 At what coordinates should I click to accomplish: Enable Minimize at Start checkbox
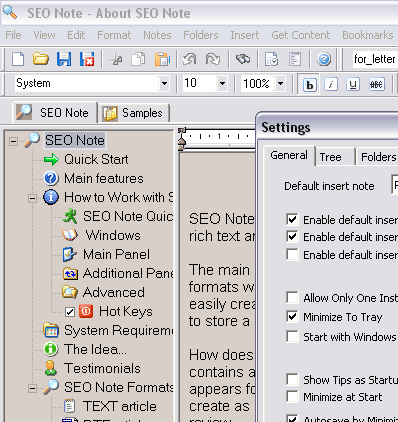click(x=292, y=397)
